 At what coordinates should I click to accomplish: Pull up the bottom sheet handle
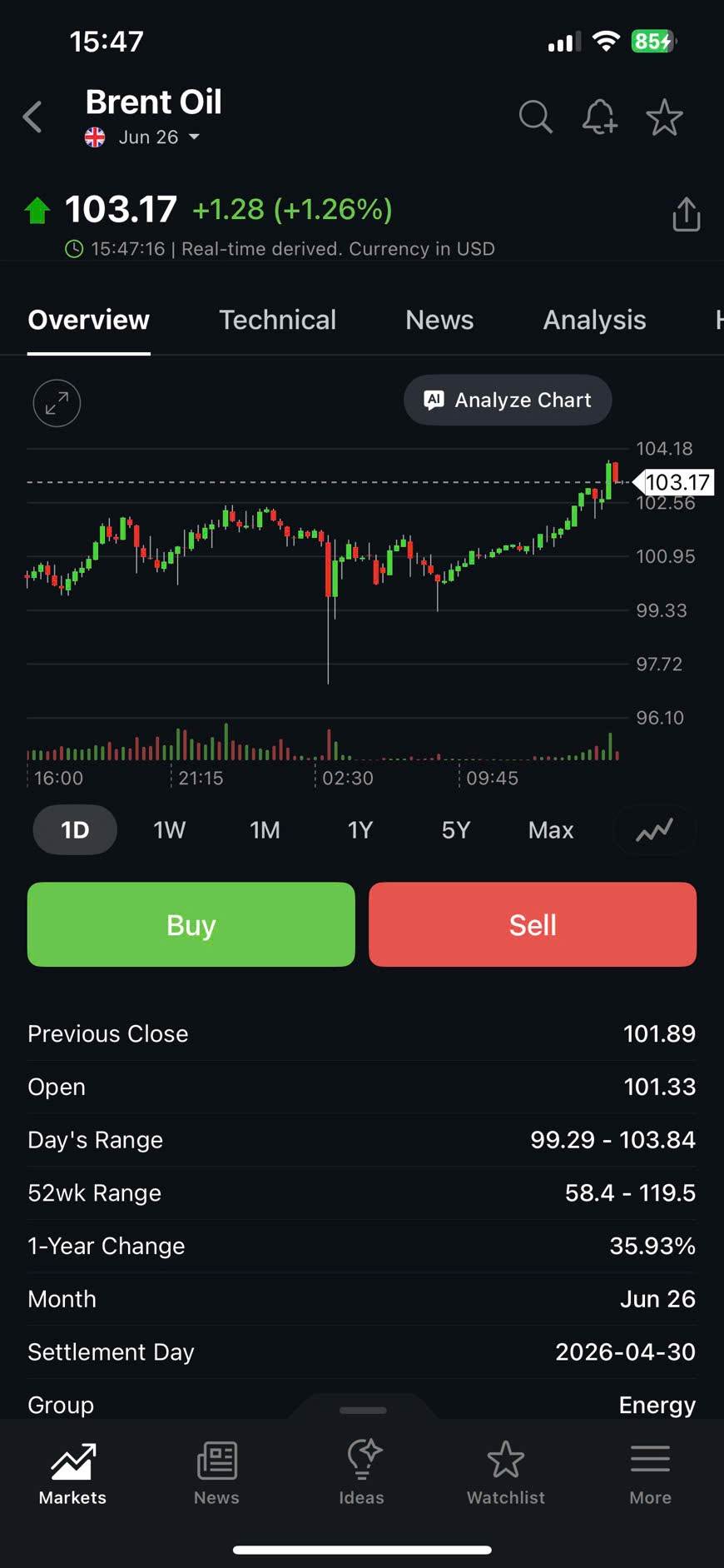(363, 1410)
